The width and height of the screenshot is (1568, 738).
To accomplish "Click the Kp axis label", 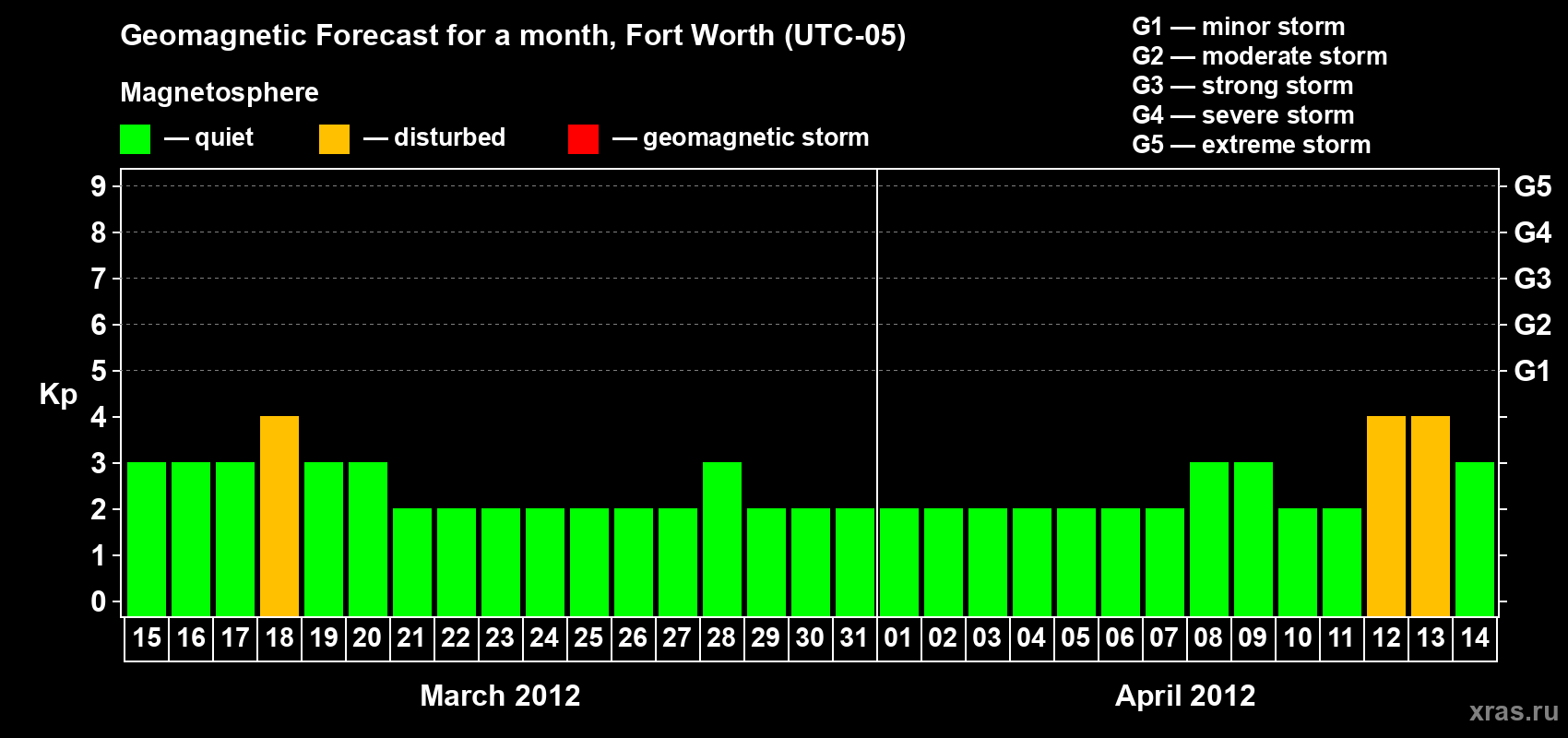I will [x=58, y=395].
